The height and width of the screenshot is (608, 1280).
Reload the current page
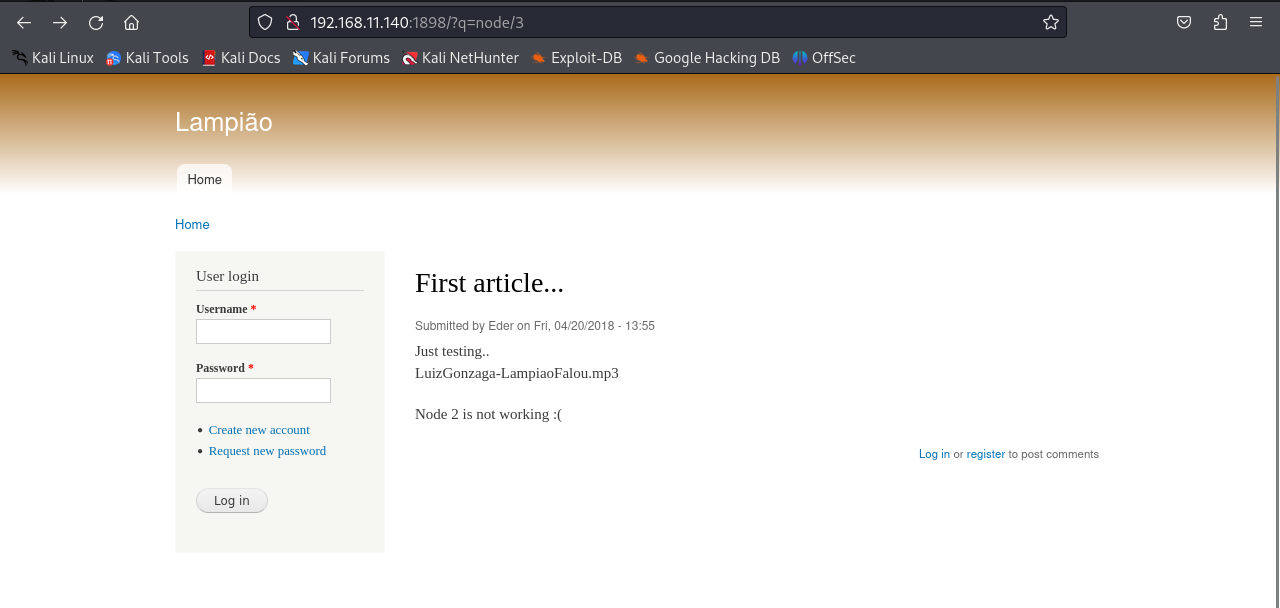(x=96, y=22)
